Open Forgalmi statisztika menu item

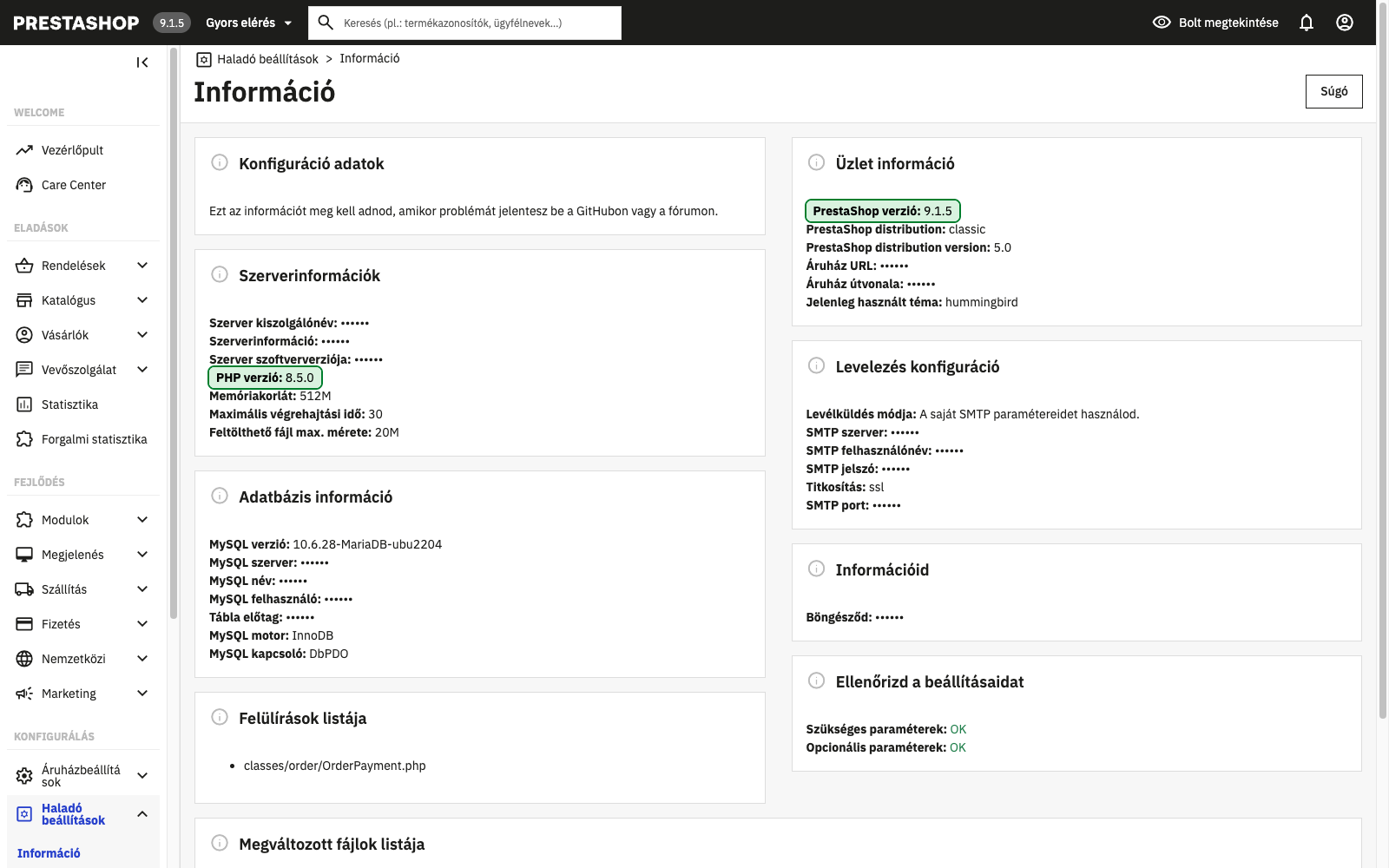(83, 439)
